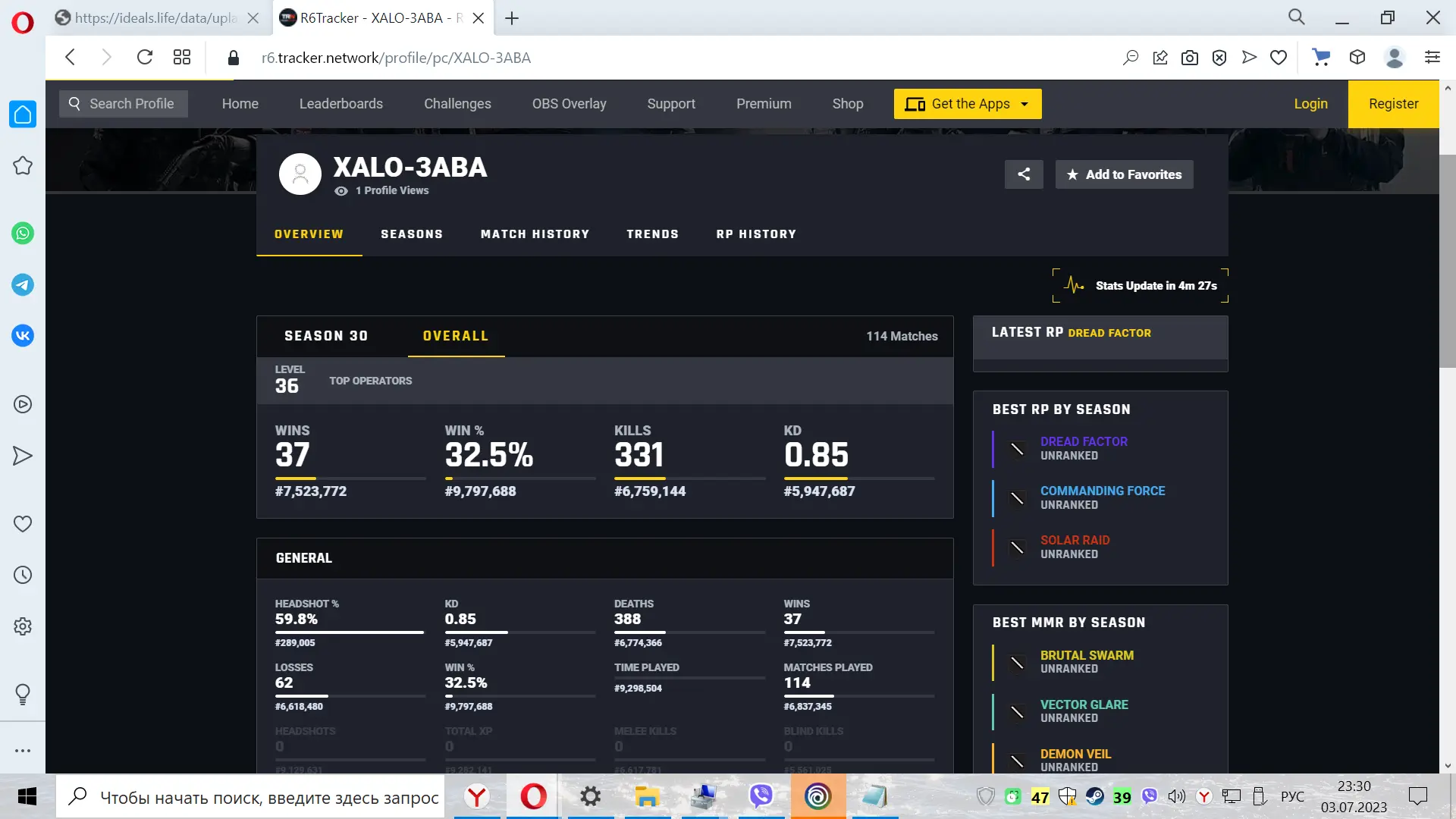This screenshot has width=1456, height=819.
Task: Open Vector Glare season link
Action: pyautogui.click(x=1084, y=704)
